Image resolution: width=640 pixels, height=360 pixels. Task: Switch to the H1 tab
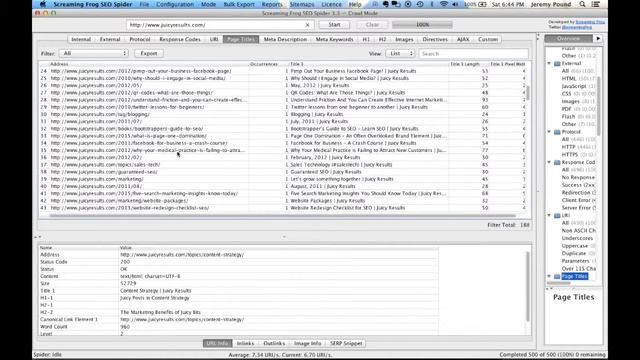[366, 40]
